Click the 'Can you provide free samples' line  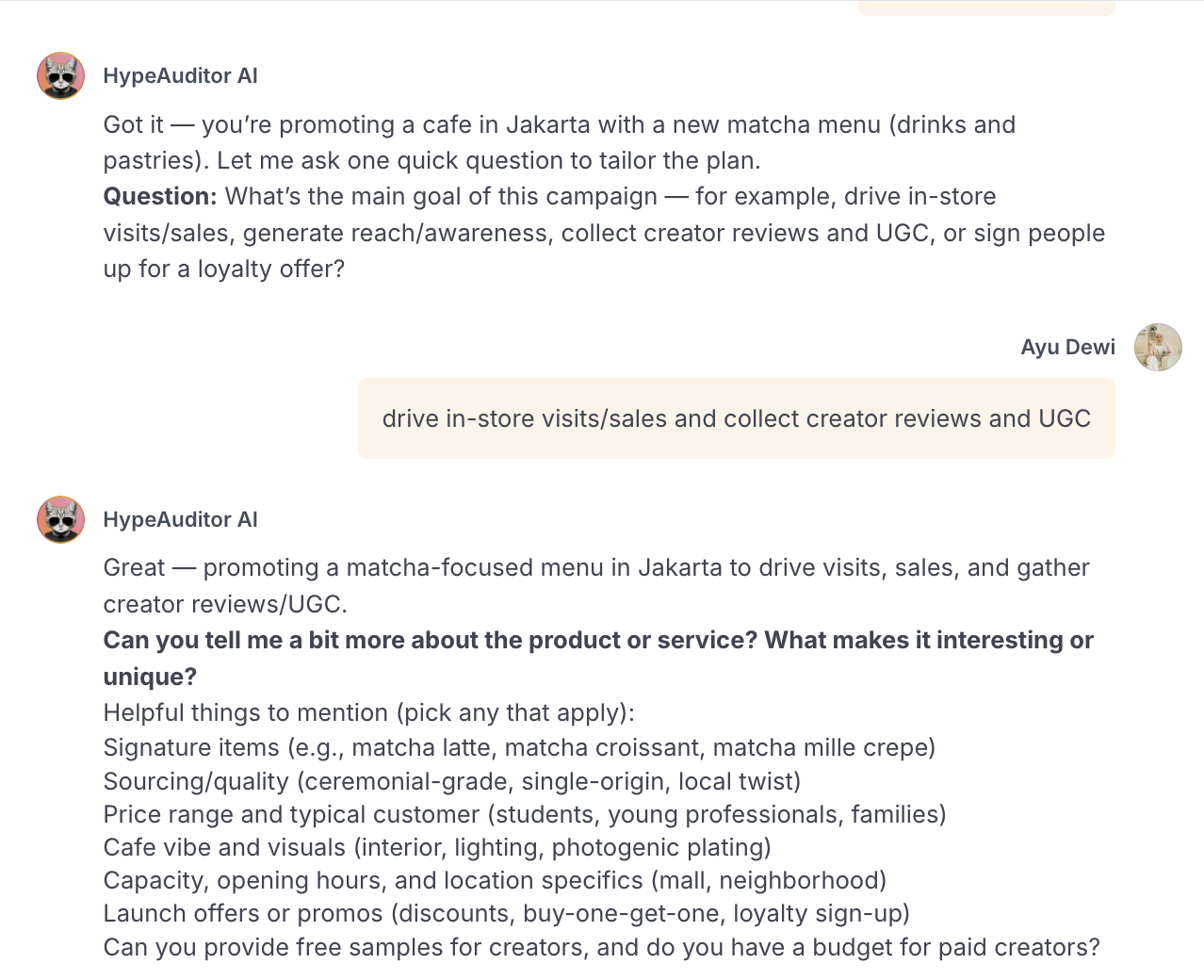pos(601,947)
